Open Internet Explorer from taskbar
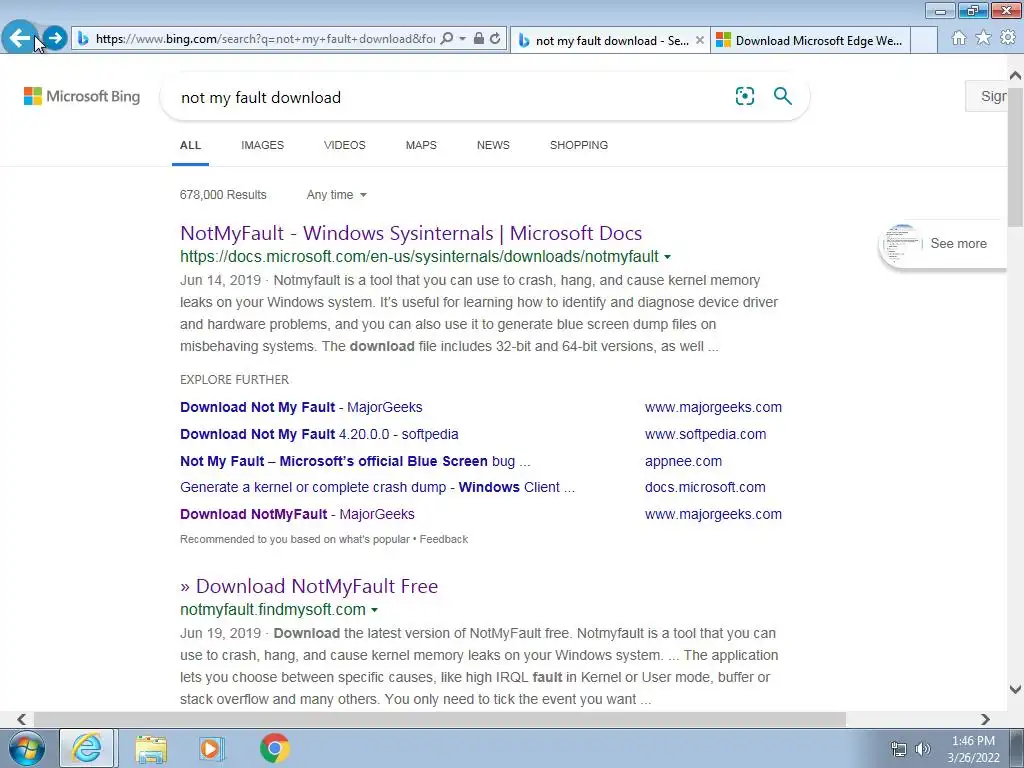The width and height of the screenshot is (1024, 768). 87,748
